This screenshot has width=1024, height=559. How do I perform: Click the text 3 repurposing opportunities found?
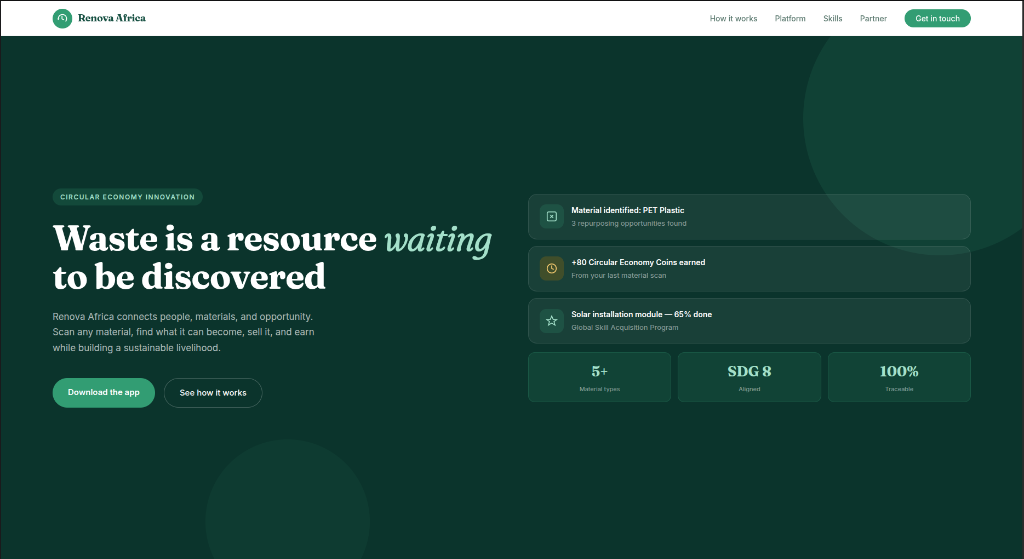click(x=629, y=223)
